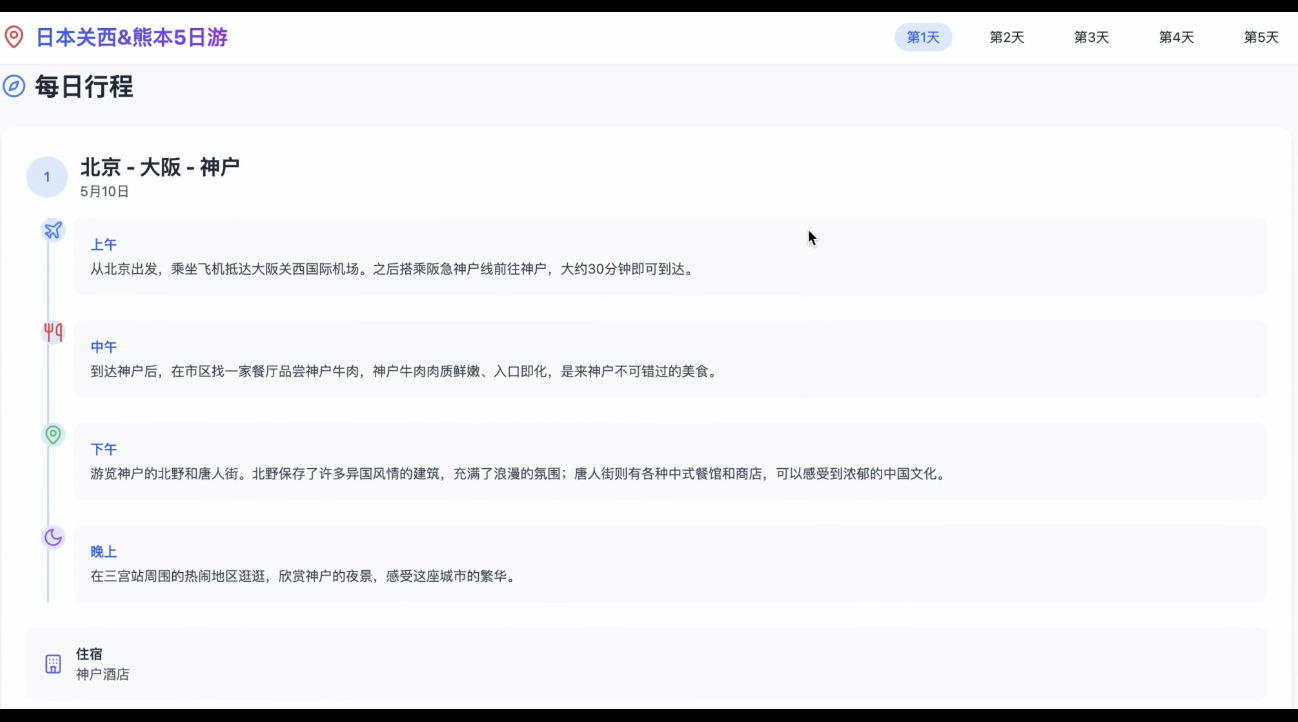This screenshot has width=1298, height=722.
Task: Click the 中午 label
Action: [x=104, y=347]
